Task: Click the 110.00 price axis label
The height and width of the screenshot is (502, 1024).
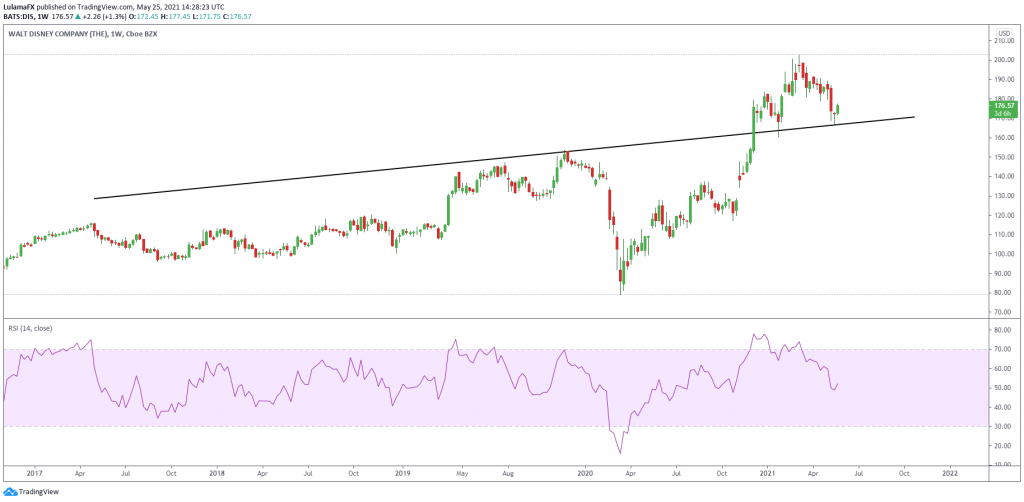Action: 1002,234
